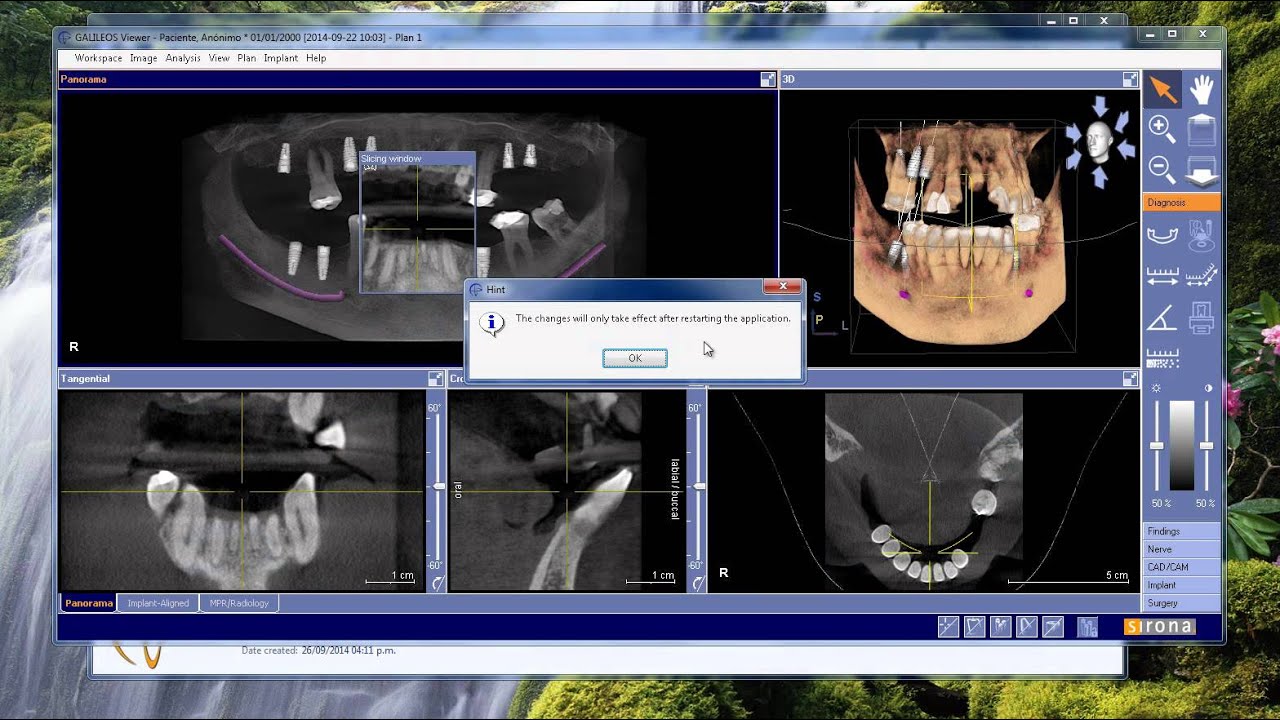Open the View menu
This screenshot has height=720, width=1280.
pyautogui.click(x=219, y=58)
